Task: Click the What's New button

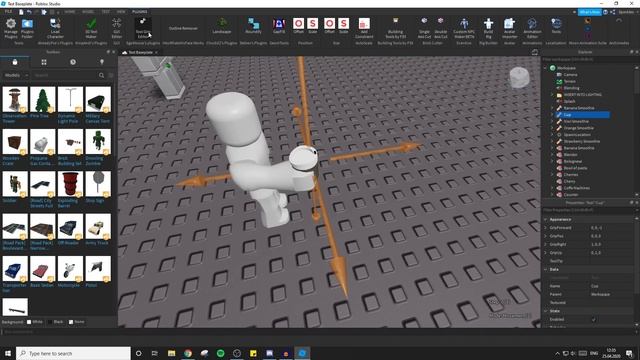Action: tap(589, 12)
